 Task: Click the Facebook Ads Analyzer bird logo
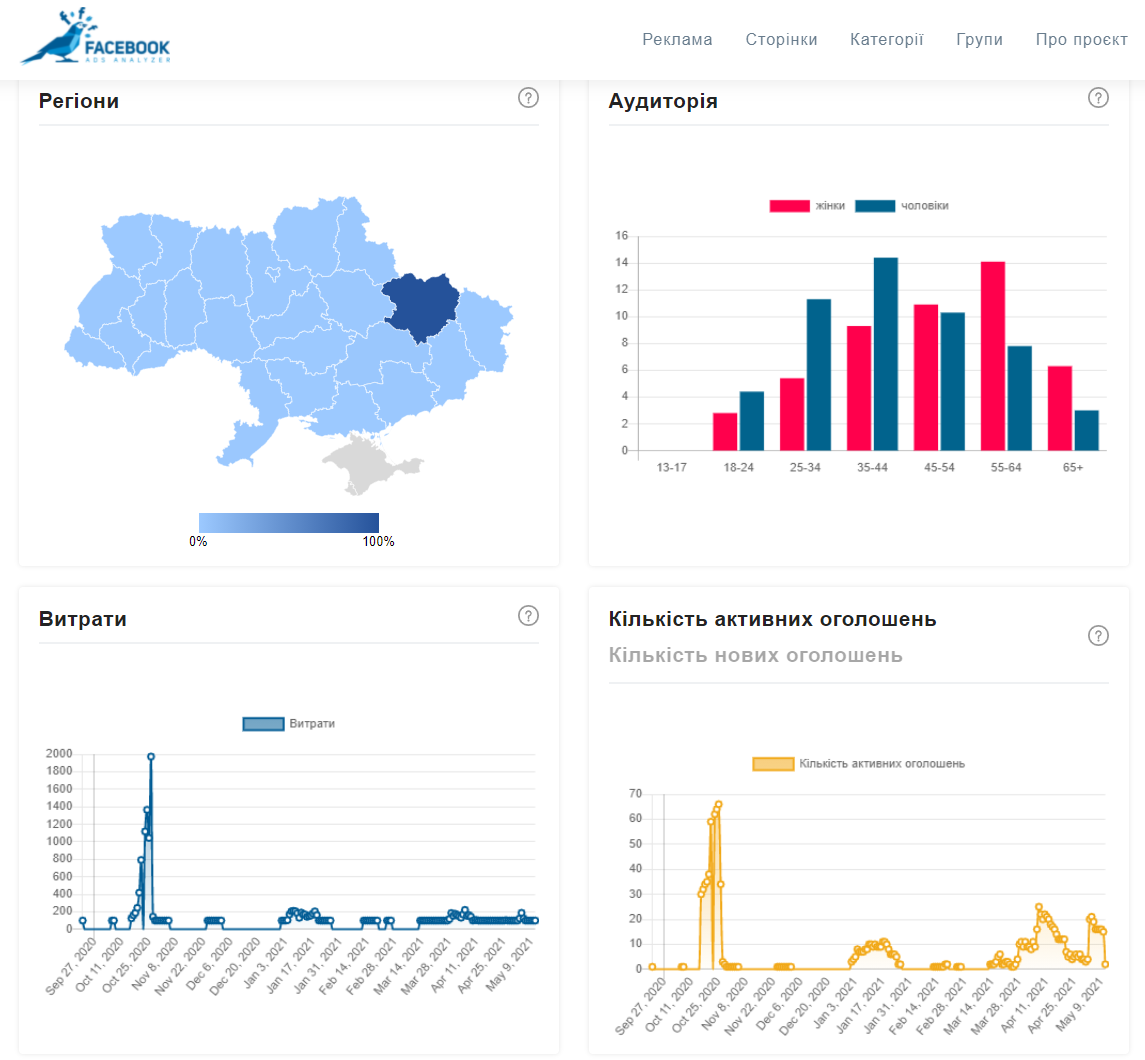[x=95, y=40]
